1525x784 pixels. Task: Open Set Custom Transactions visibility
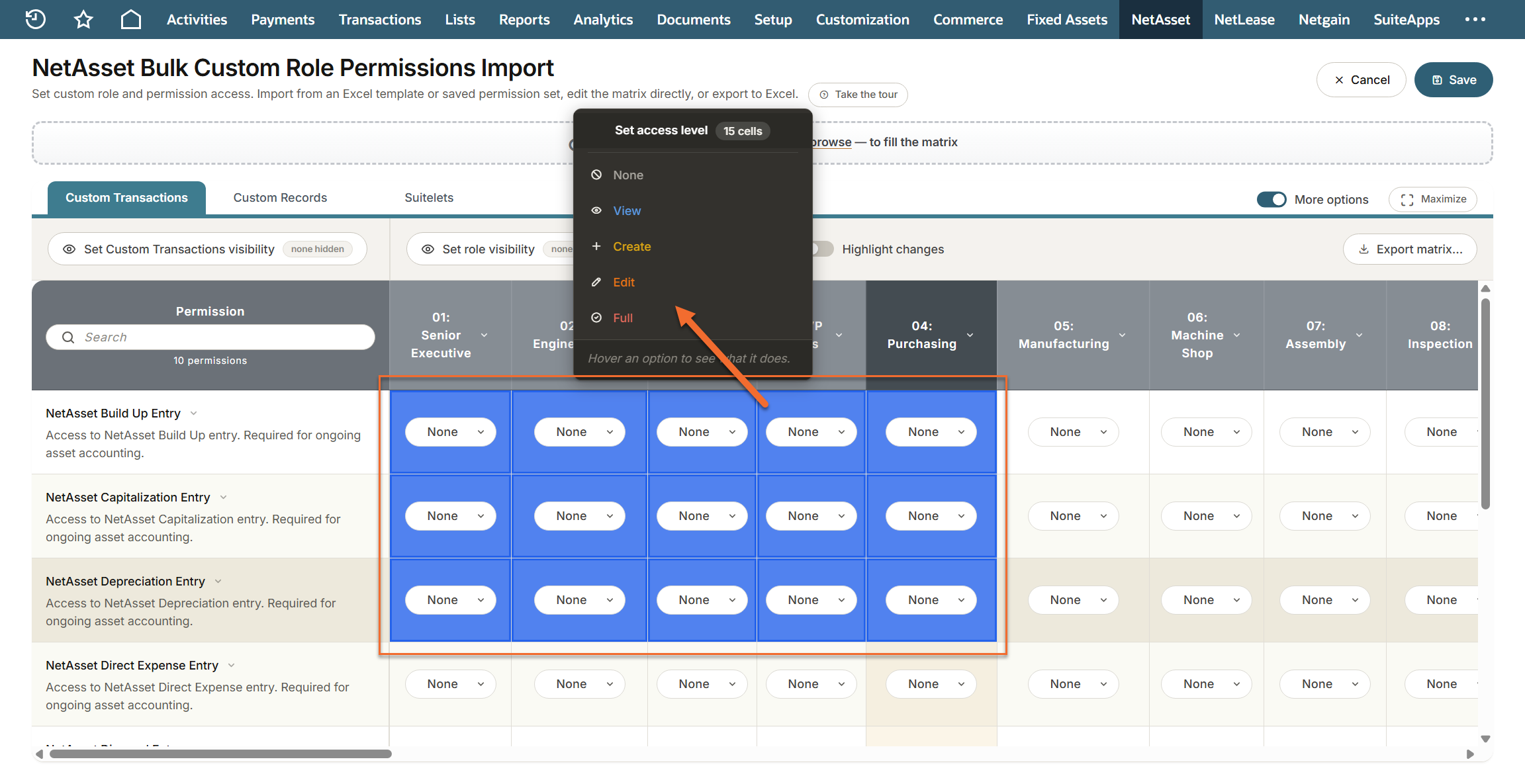(207, 249)
